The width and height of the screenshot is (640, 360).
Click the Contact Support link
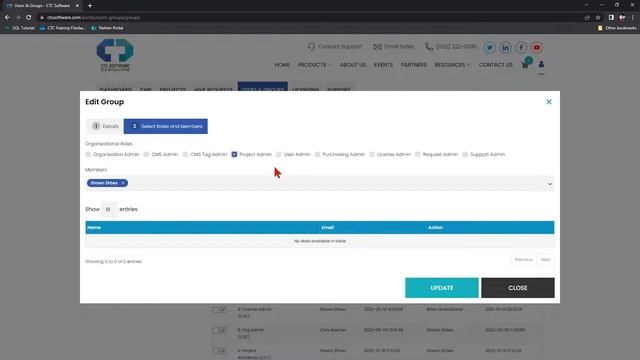tap(340, 47)
